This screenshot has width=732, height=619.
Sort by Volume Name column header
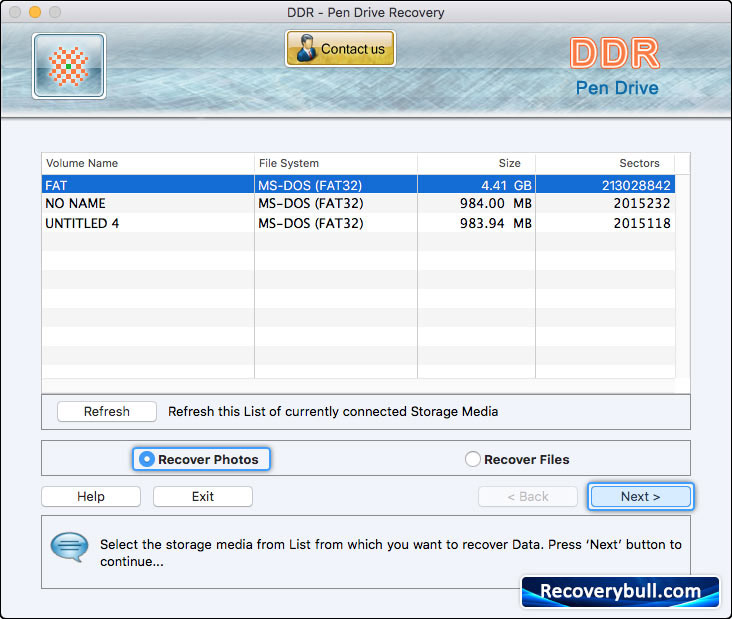(x=148, y=163)
